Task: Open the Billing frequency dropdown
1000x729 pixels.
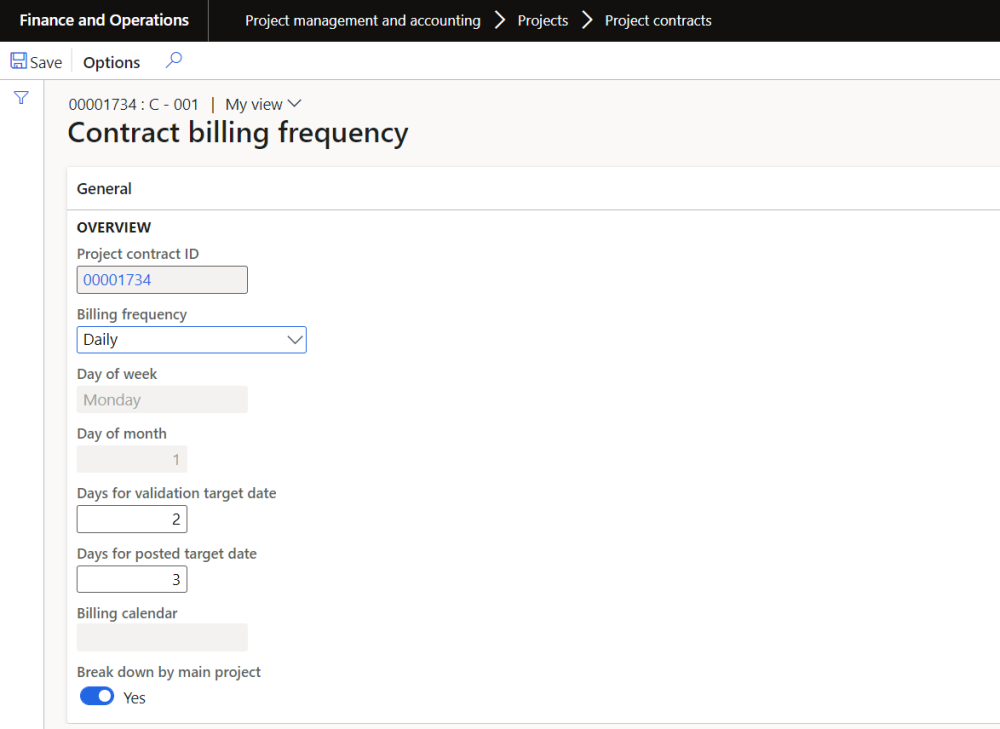Action: coord(192,340)
